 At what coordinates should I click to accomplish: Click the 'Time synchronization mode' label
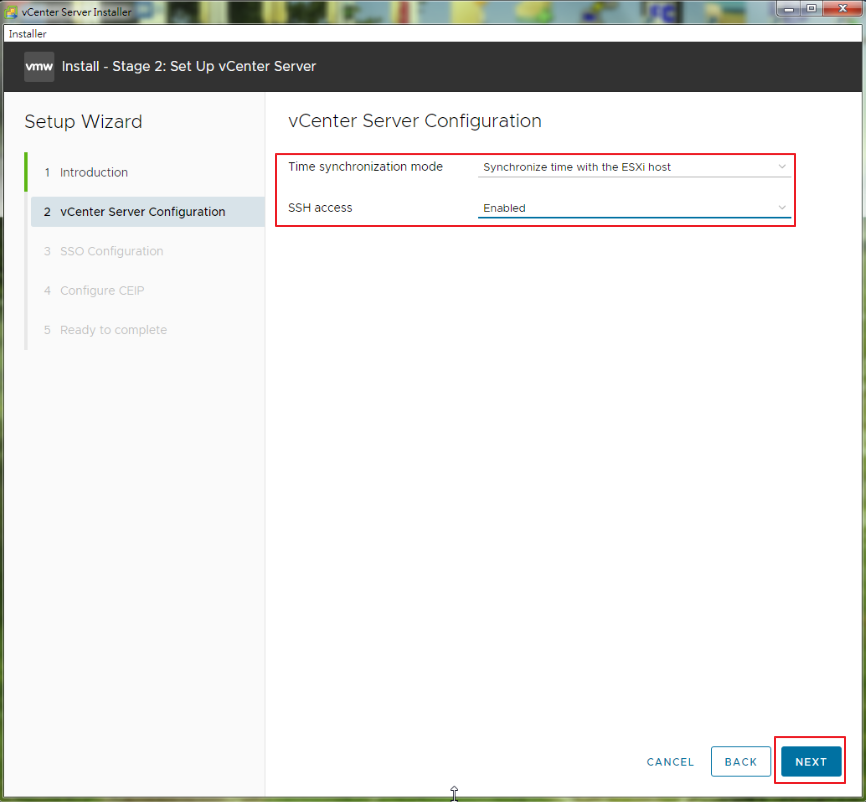click(x=365, y=167)
